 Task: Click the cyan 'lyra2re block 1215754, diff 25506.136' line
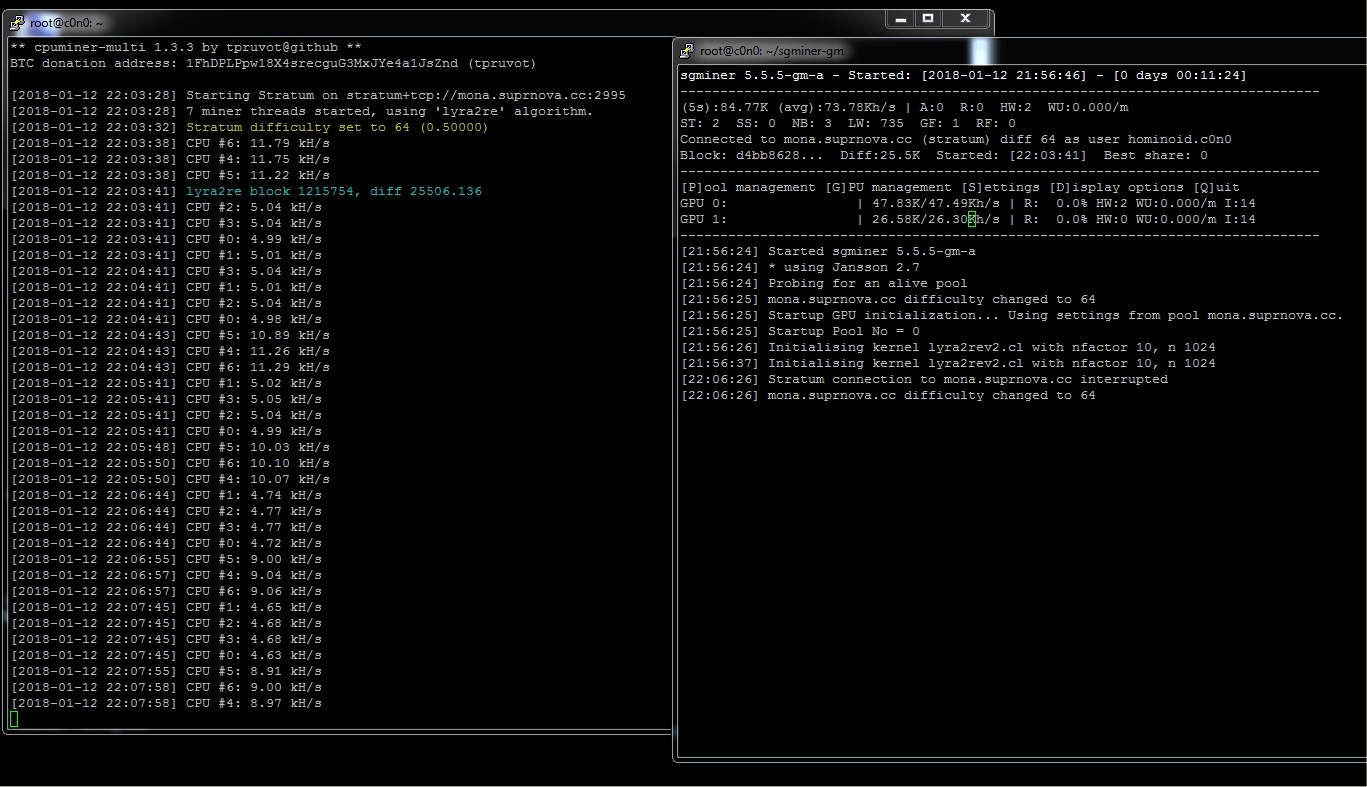246,191
